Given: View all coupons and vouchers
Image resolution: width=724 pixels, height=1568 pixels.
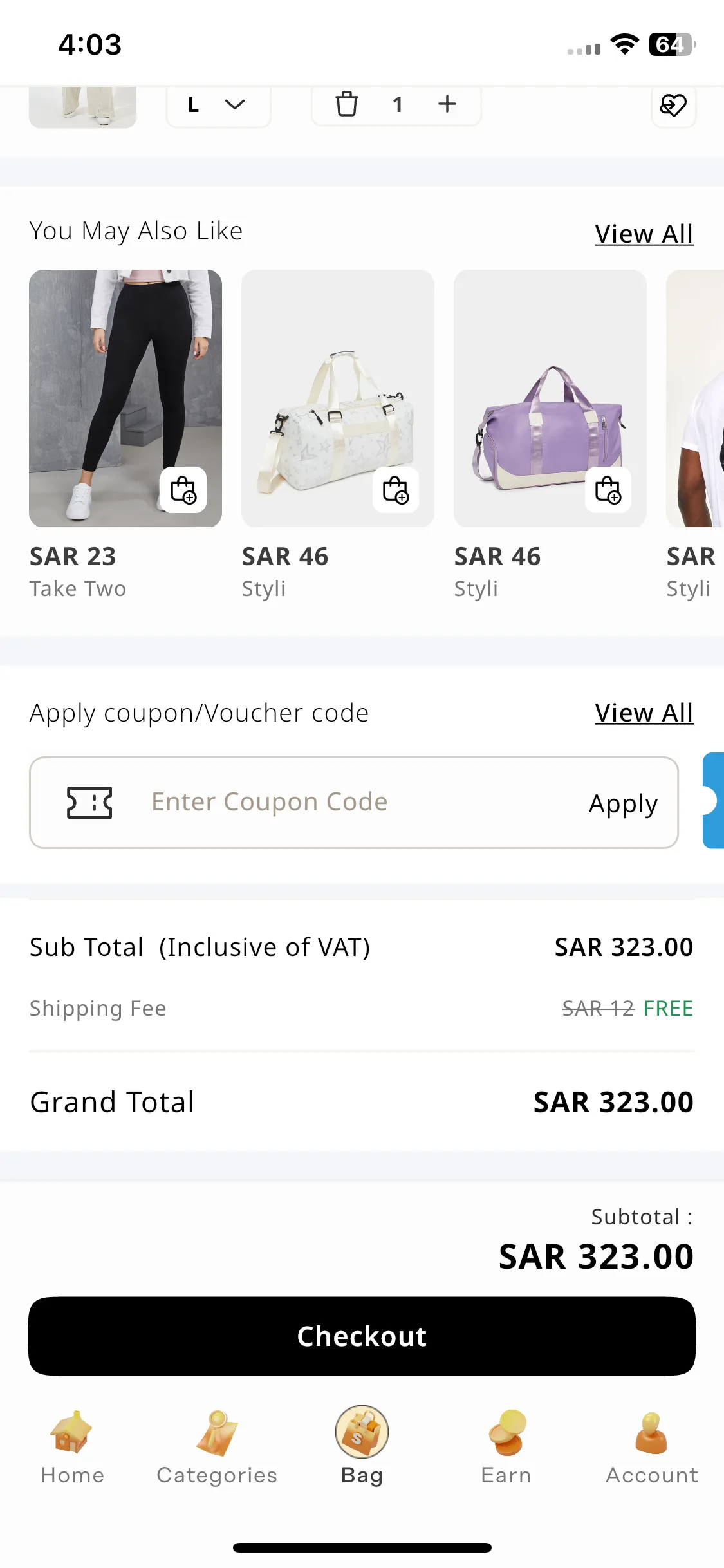Looking at the screenshot, I should pos(644,713).
